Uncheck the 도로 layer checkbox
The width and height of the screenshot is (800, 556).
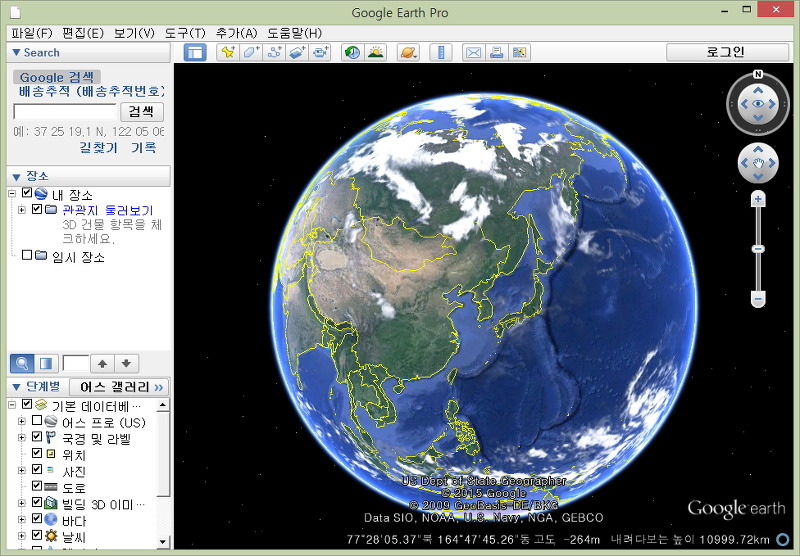tap(37, 485)
